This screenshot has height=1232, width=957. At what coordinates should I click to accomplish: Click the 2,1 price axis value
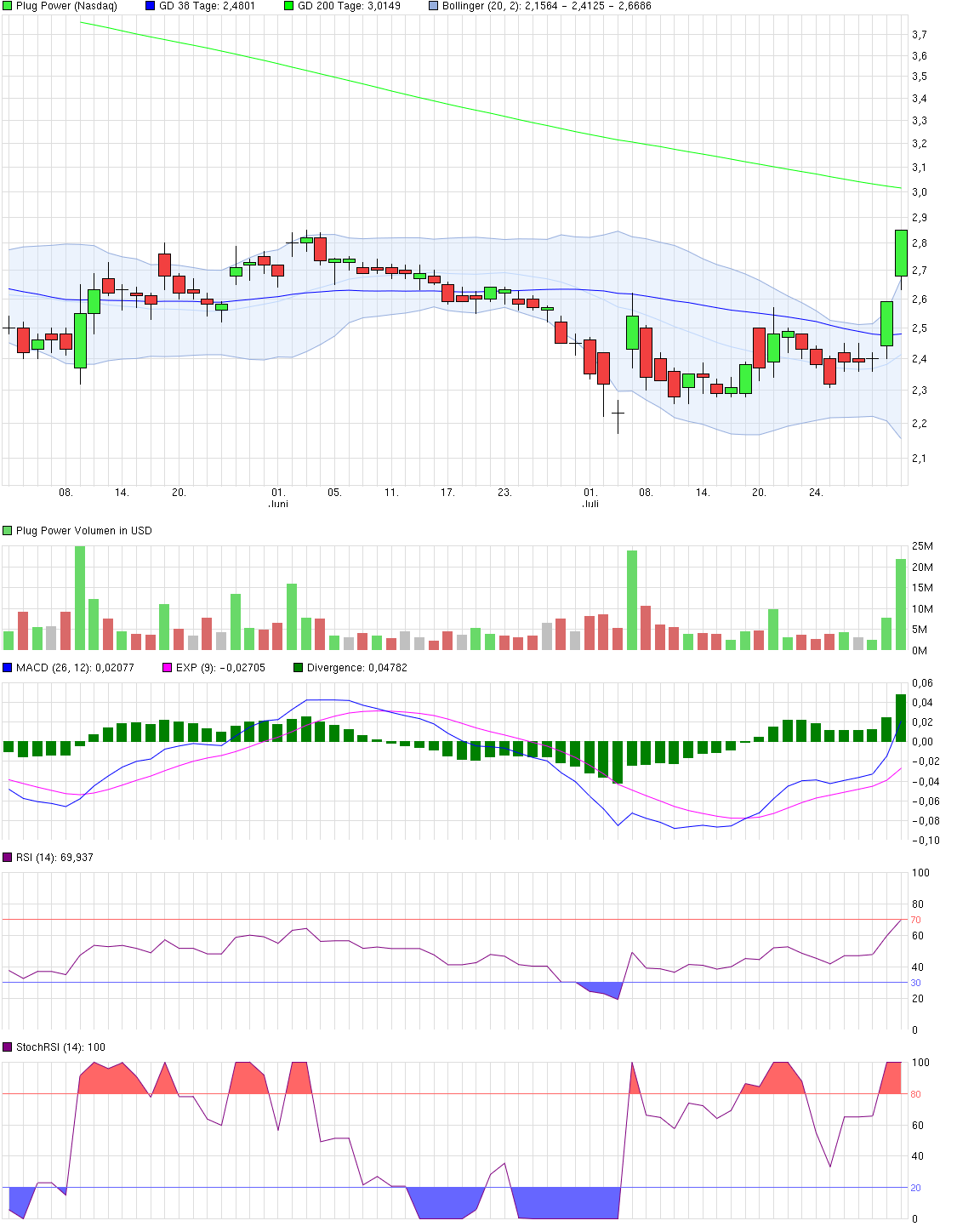click(x=920, y=459)
